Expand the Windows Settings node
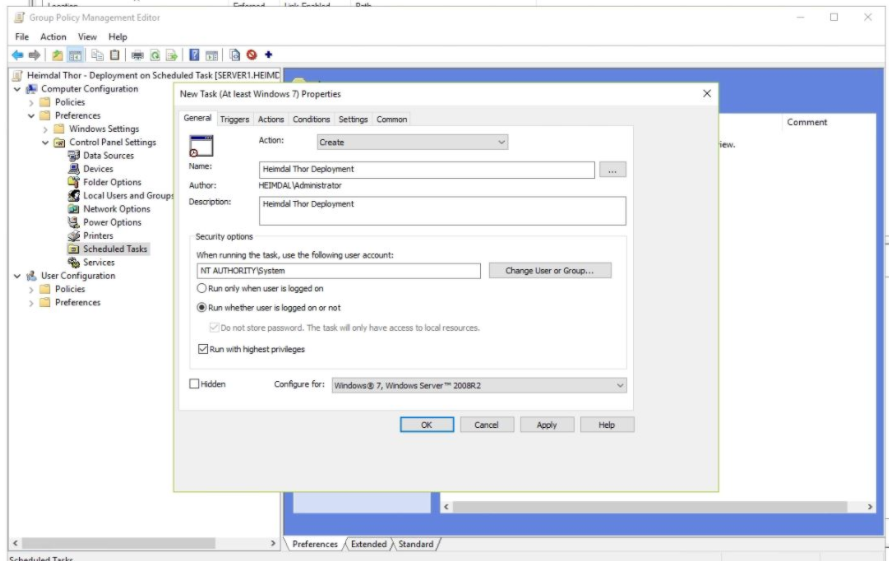 45,129
